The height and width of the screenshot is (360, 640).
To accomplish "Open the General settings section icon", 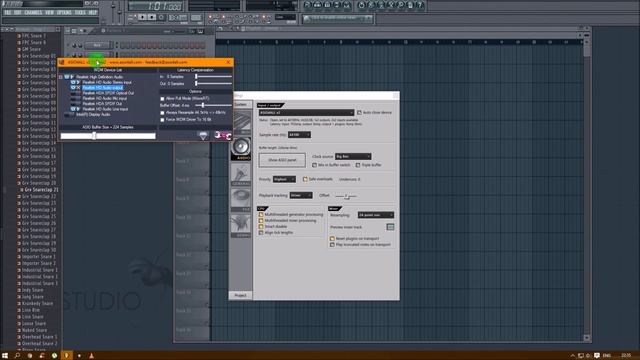I will click(241, 175).
